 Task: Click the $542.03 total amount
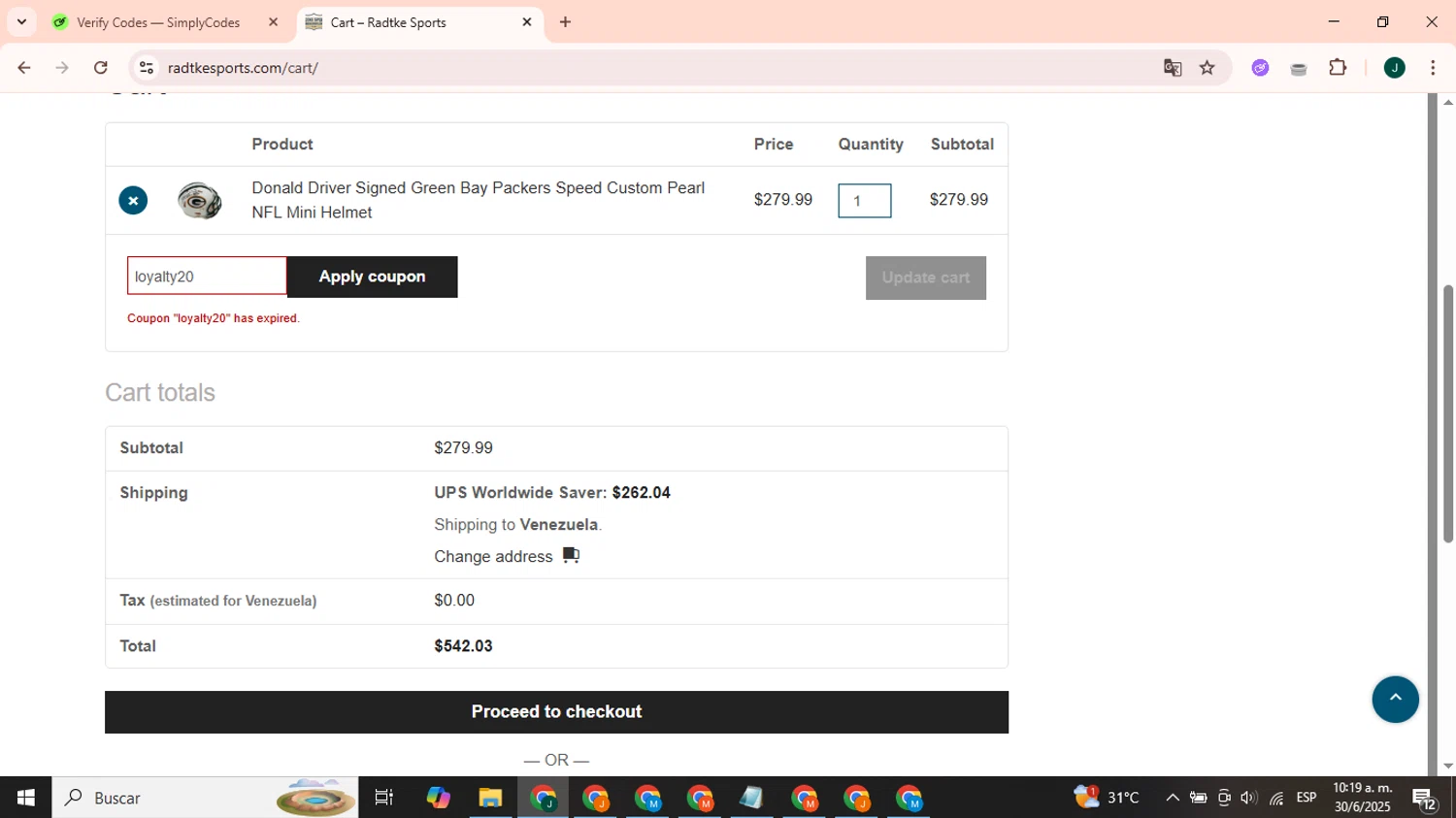[463, 646]
